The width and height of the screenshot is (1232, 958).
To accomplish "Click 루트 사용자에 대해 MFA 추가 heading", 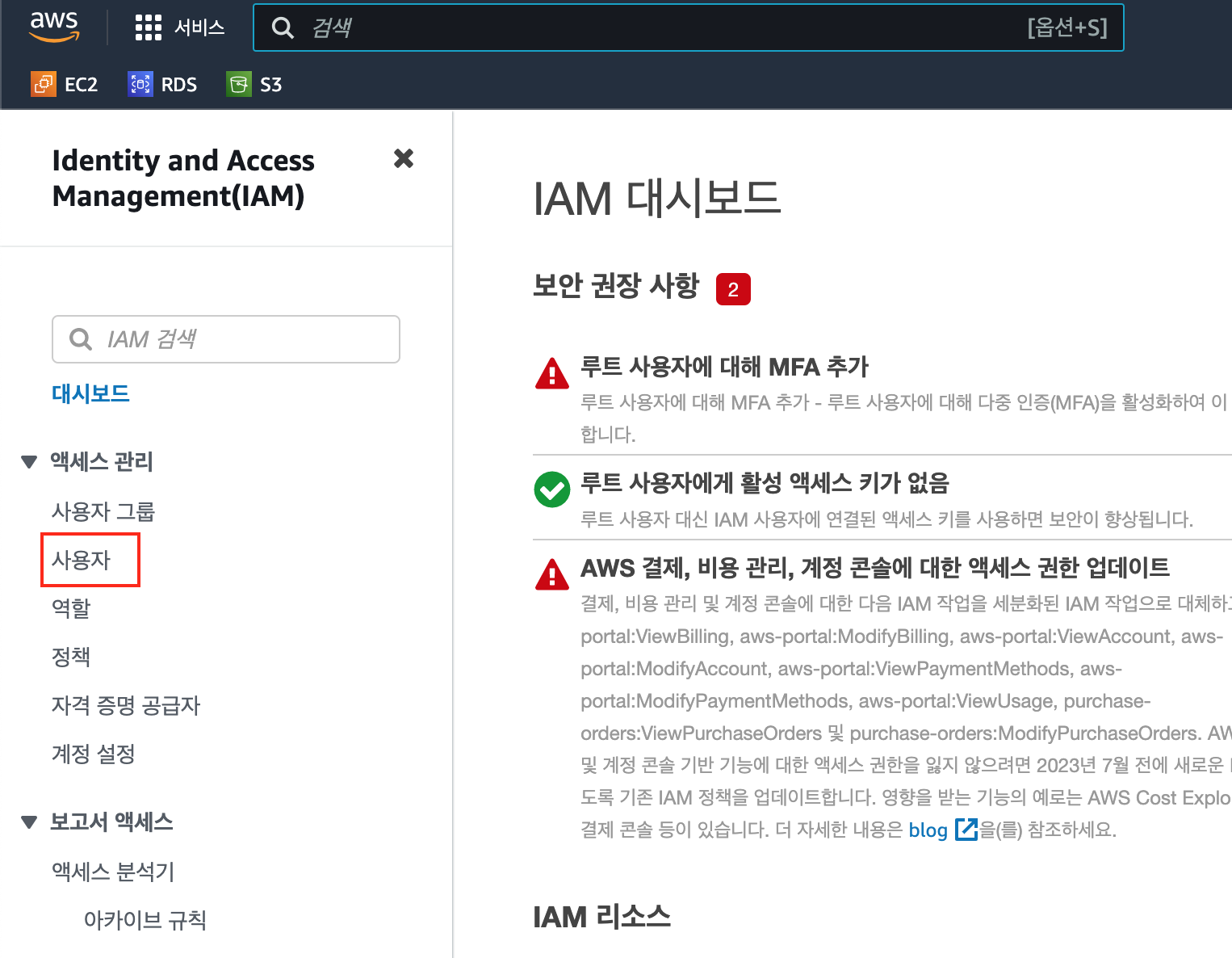I will 725,367.
